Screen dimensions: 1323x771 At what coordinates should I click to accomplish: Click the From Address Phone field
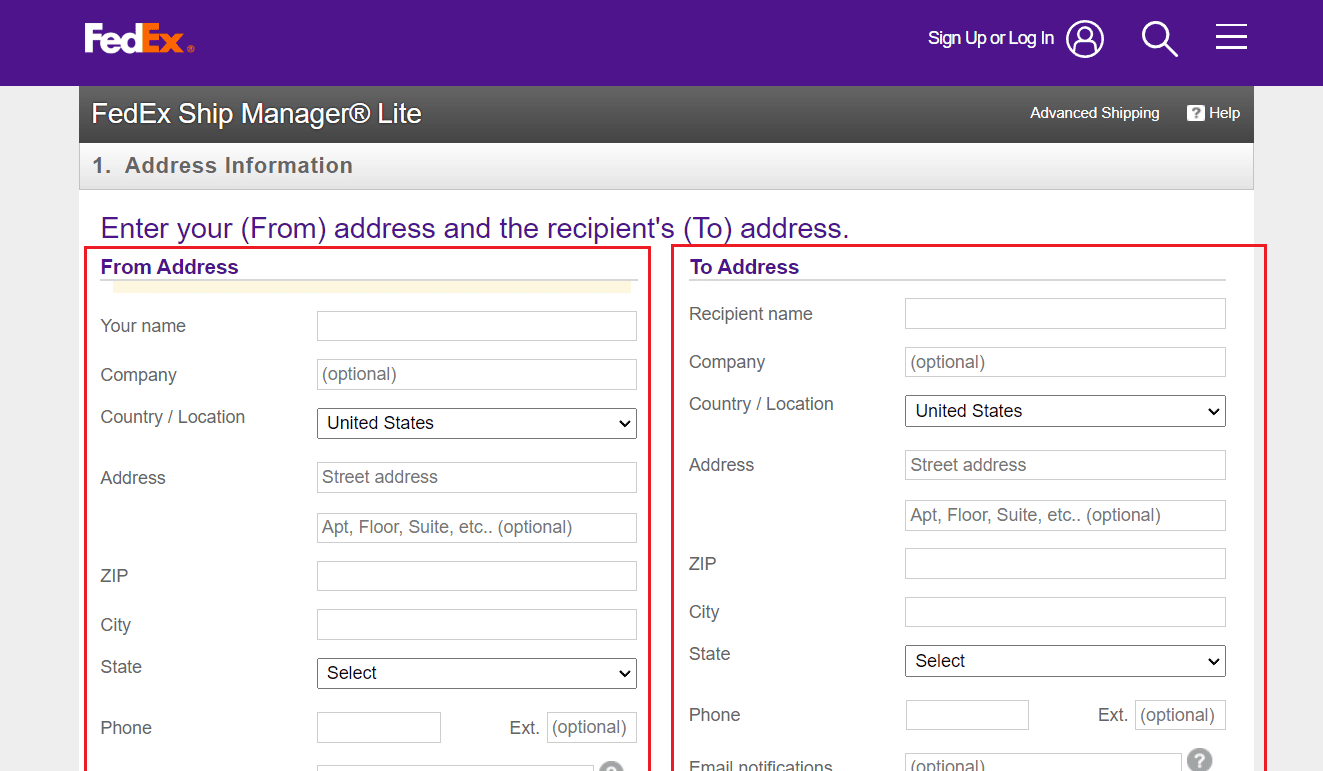[x=379, y=727]
